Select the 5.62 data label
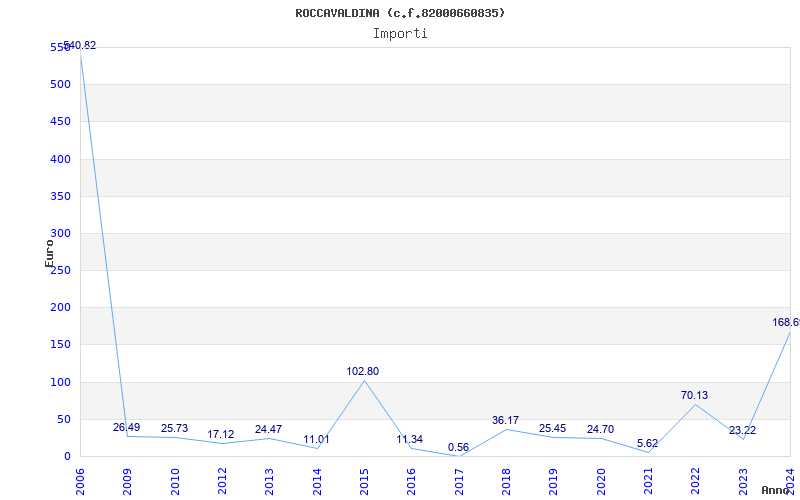This screenshot has height=500, width=800. point(647,444)
